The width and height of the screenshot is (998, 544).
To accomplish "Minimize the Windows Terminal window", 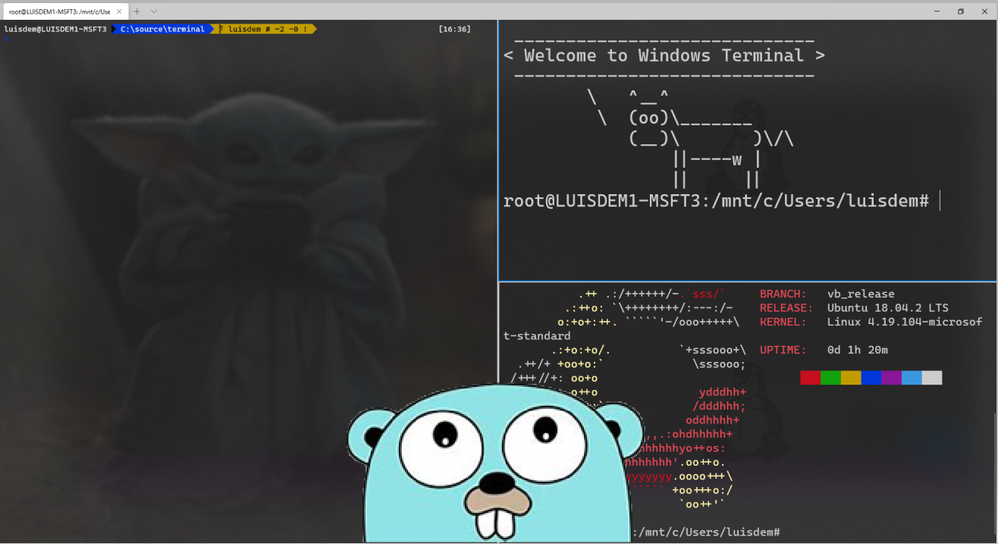I will point(937,11).
